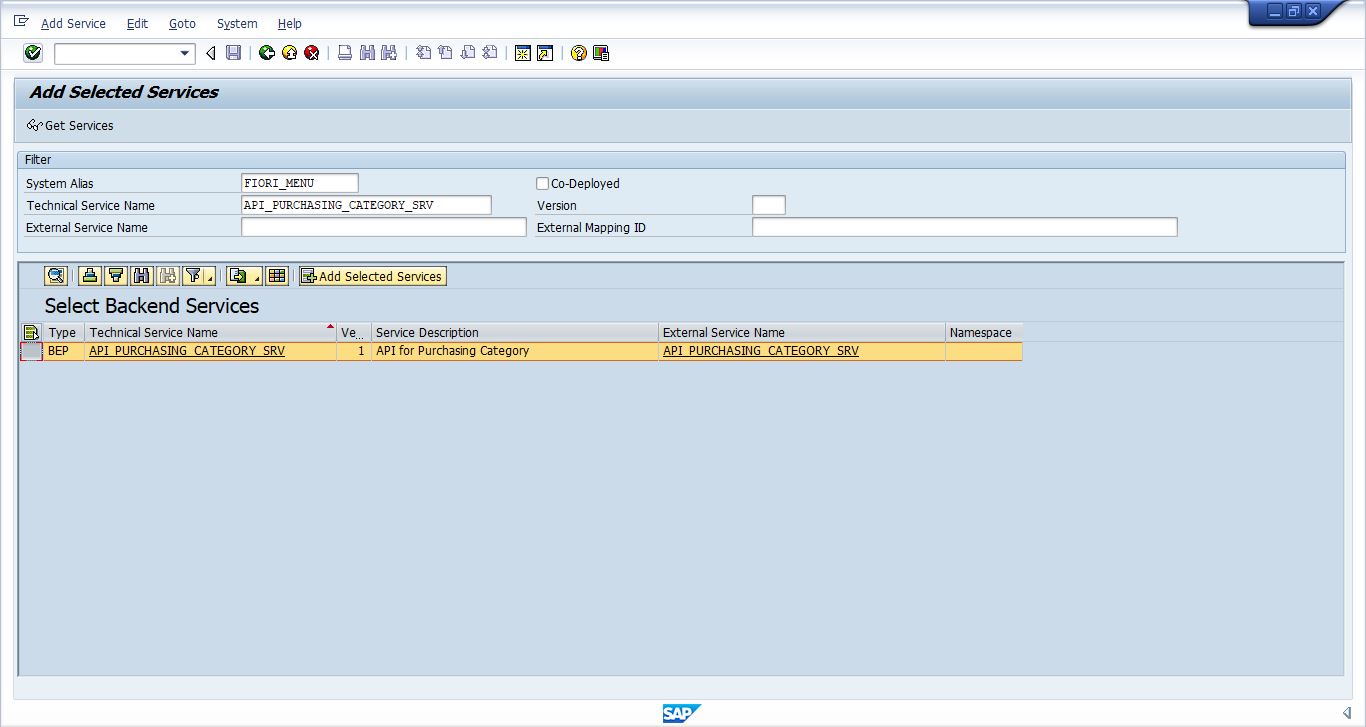Viewport: 1366px width, 727px height.
Task: Open the Set Filter dropdown arrow
Action: pos(210,278)
